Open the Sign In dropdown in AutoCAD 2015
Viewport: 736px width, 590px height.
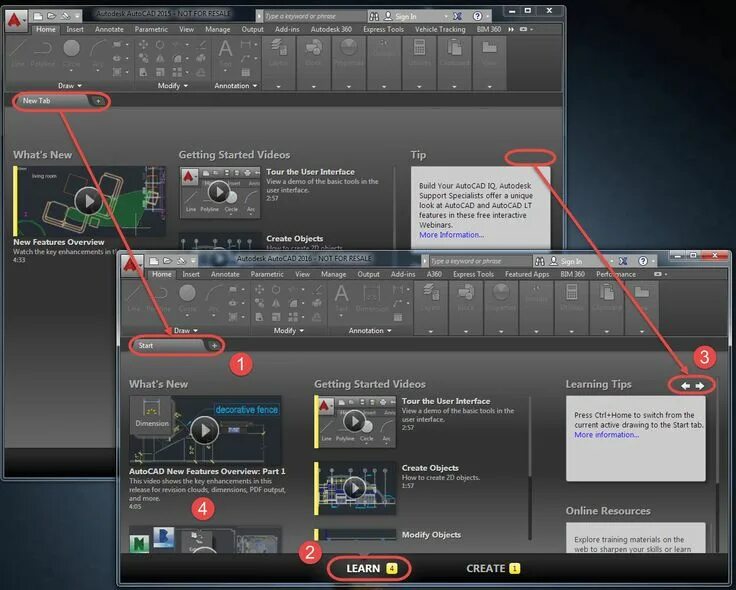446,16
